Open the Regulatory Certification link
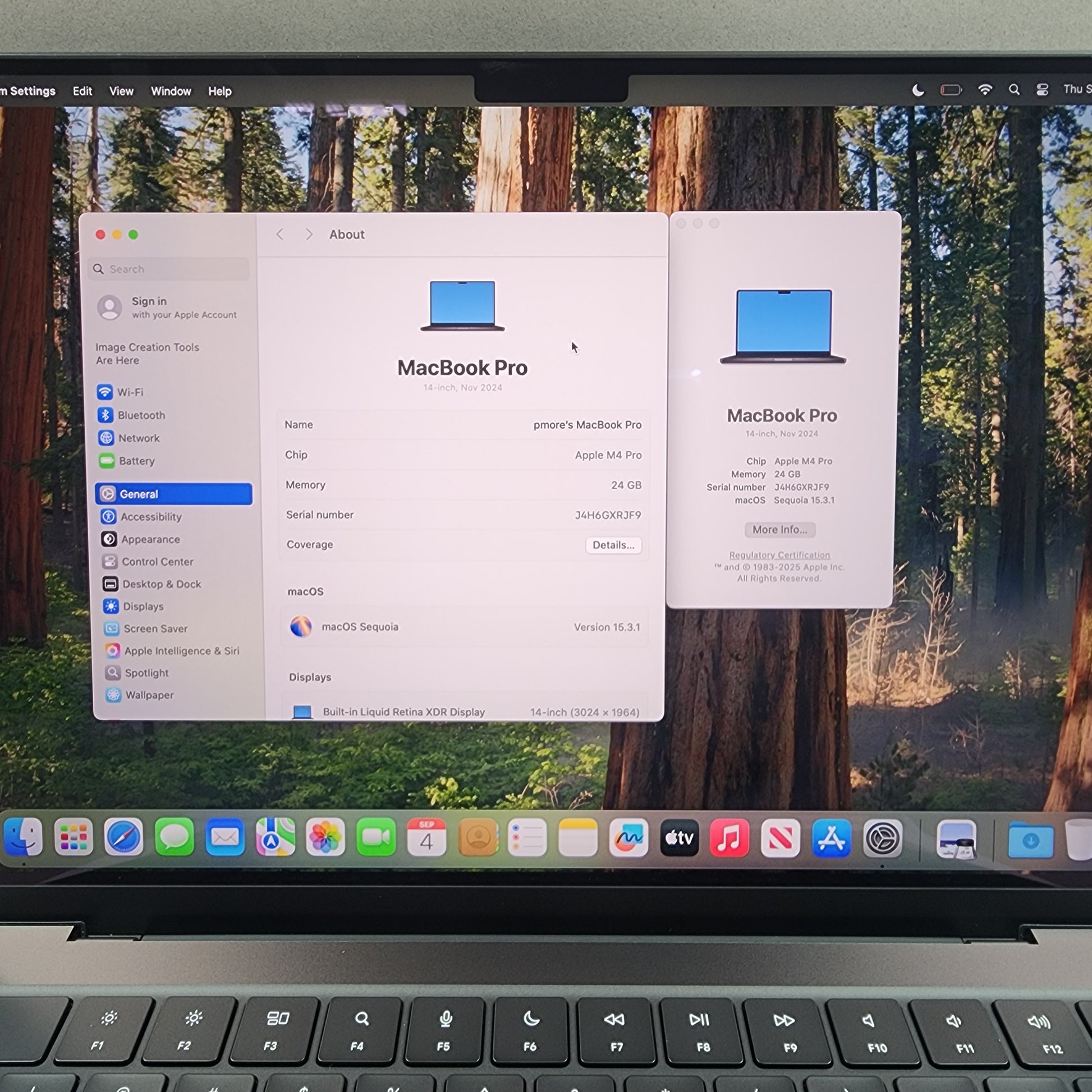Screen dimensions: 1092x1092 (x=779, y=555)
